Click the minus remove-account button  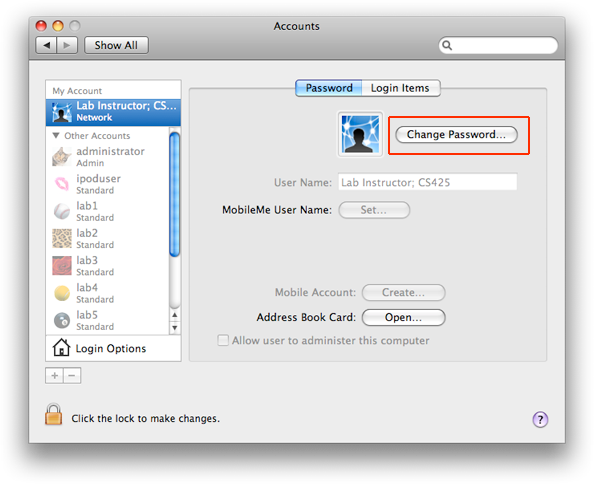(x=72, y=376)
